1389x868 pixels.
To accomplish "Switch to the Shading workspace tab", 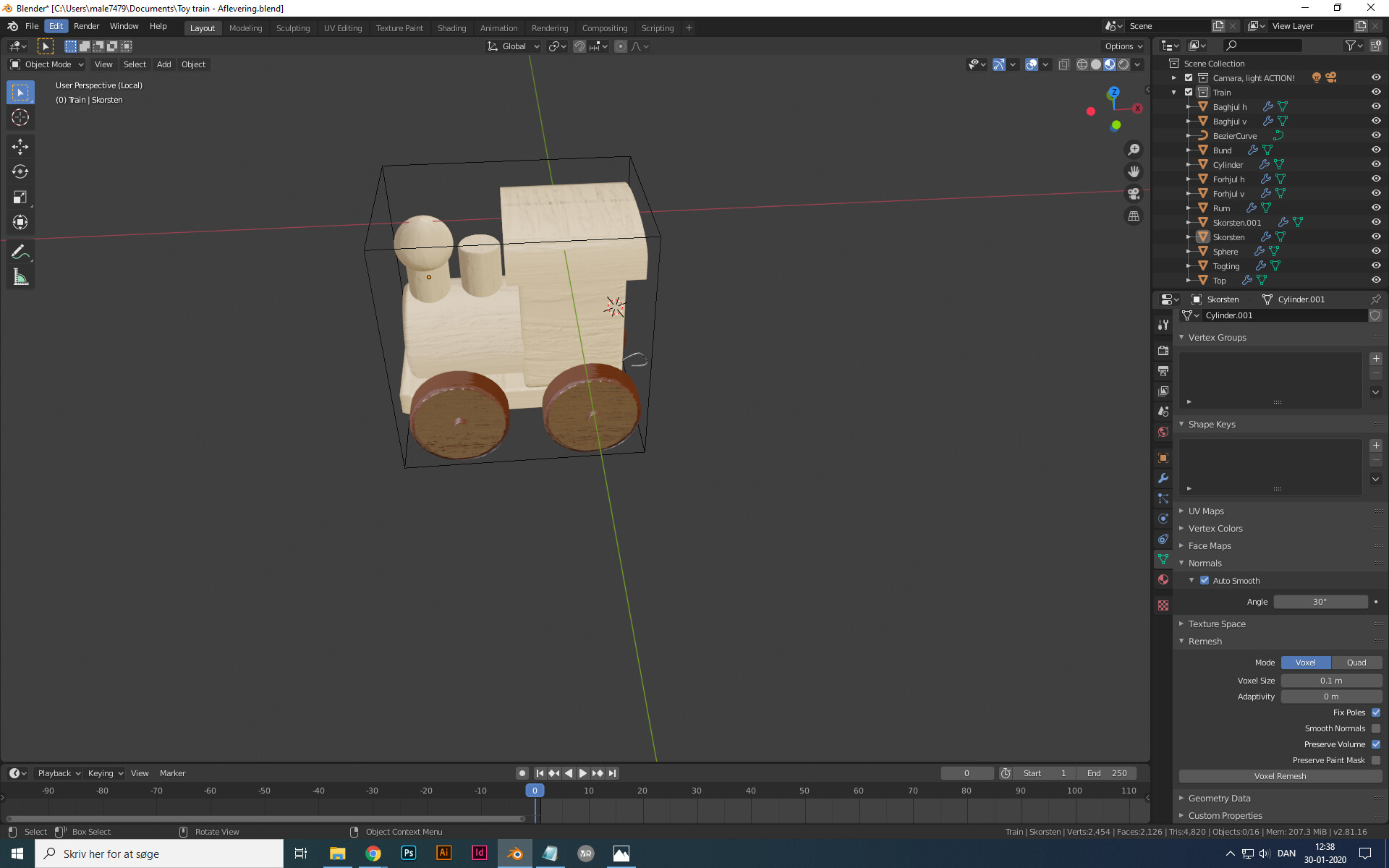I will click(x=451, y=27).
